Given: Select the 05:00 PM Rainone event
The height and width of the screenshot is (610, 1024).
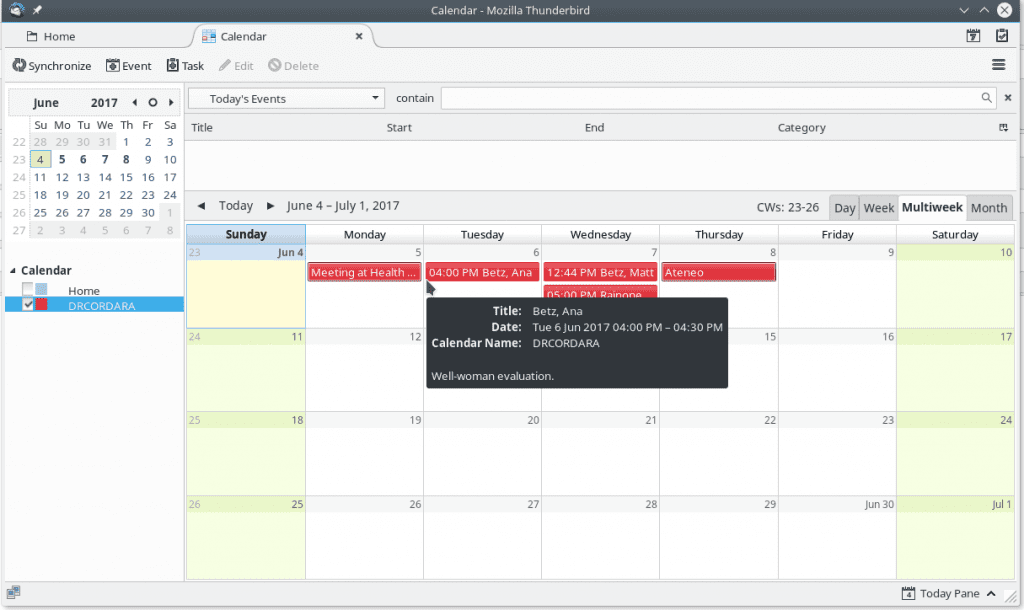Looking at the screenshot, I should click(x=600, y=292).
